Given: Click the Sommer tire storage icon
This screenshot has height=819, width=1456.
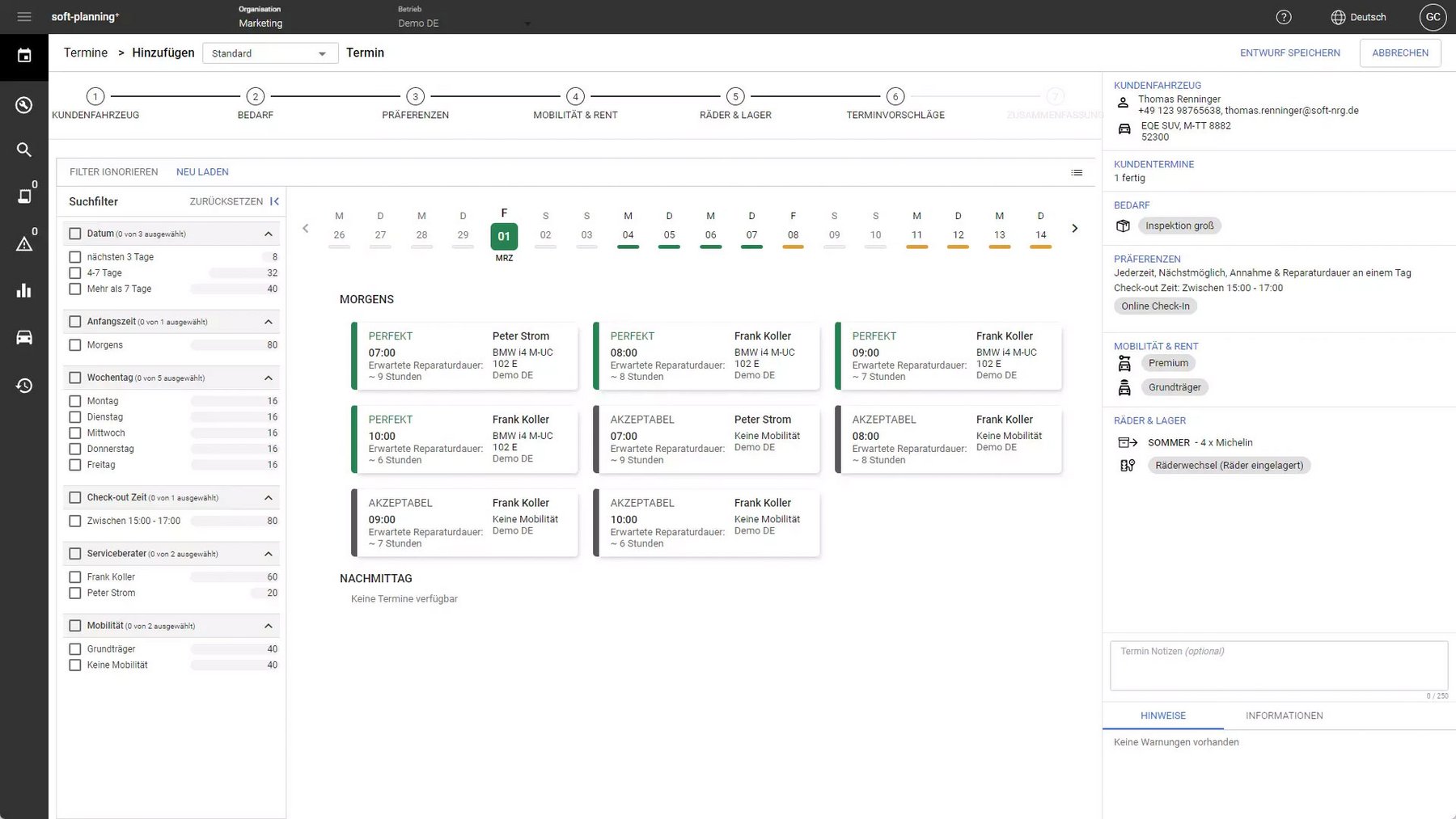Looking at the screenshot, I should coord(1128,442).
